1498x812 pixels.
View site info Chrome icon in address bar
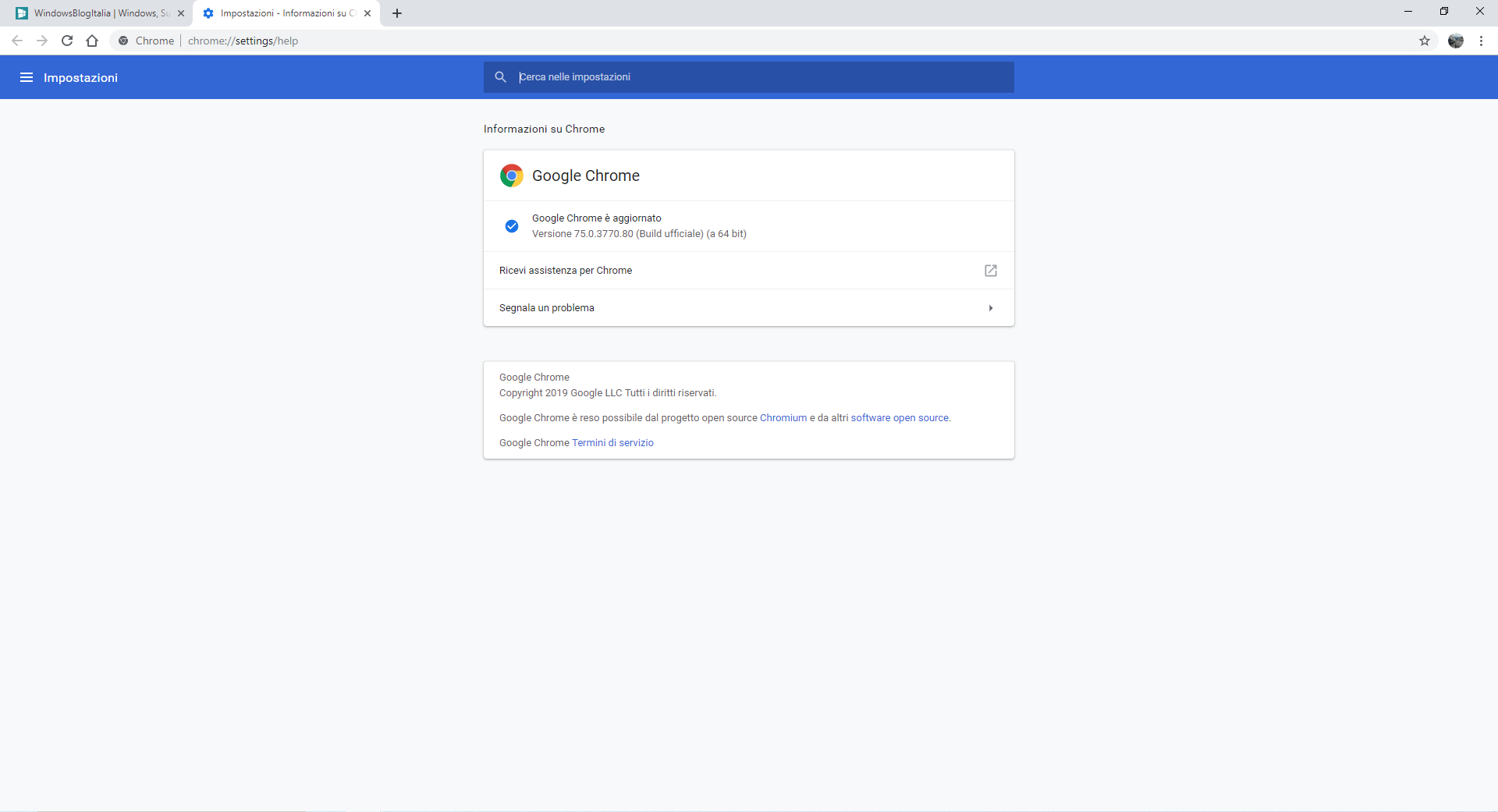pos(123,41)
